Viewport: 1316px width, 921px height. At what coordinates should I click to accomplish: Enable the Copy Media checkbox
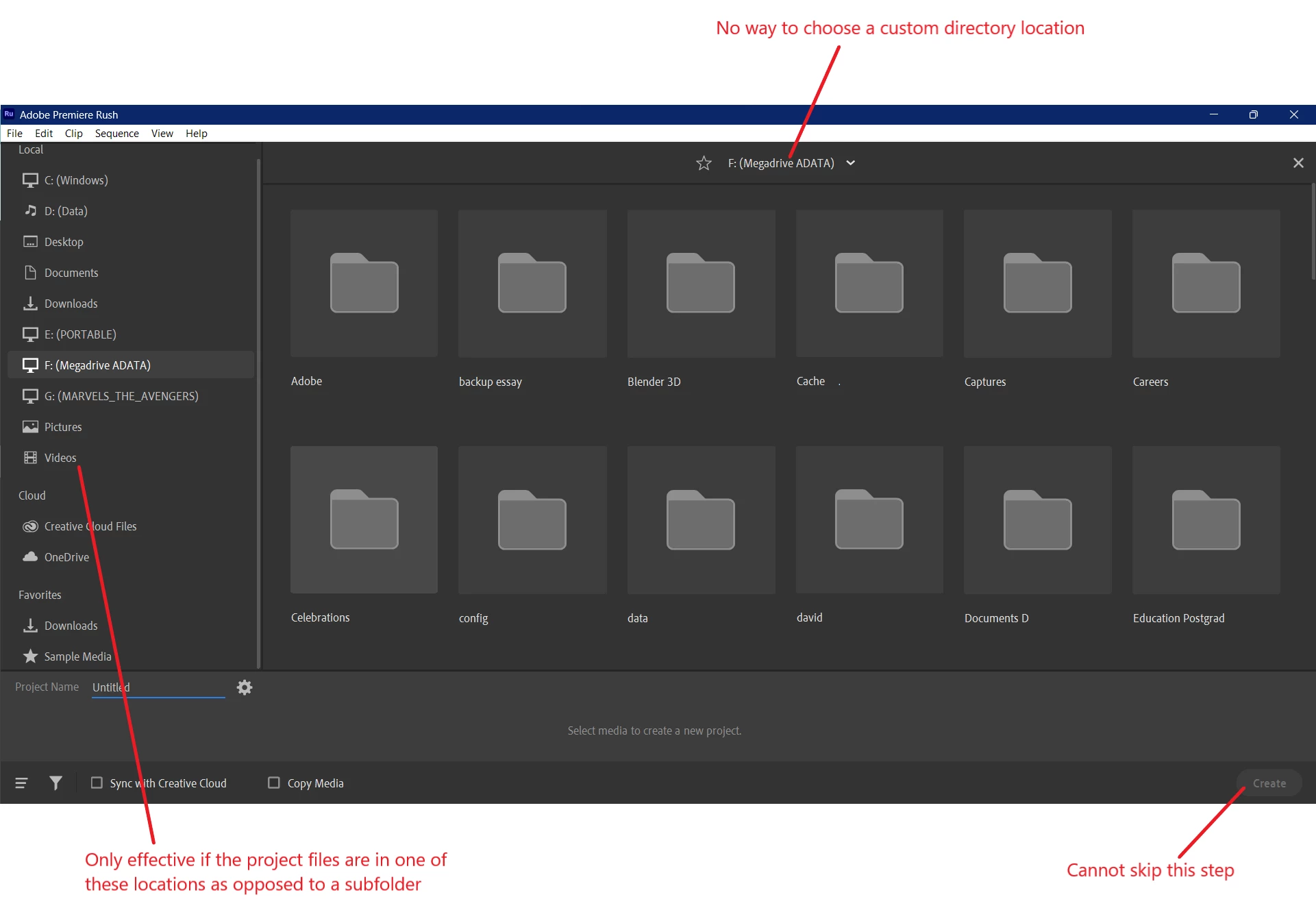(x=274, y=783)
